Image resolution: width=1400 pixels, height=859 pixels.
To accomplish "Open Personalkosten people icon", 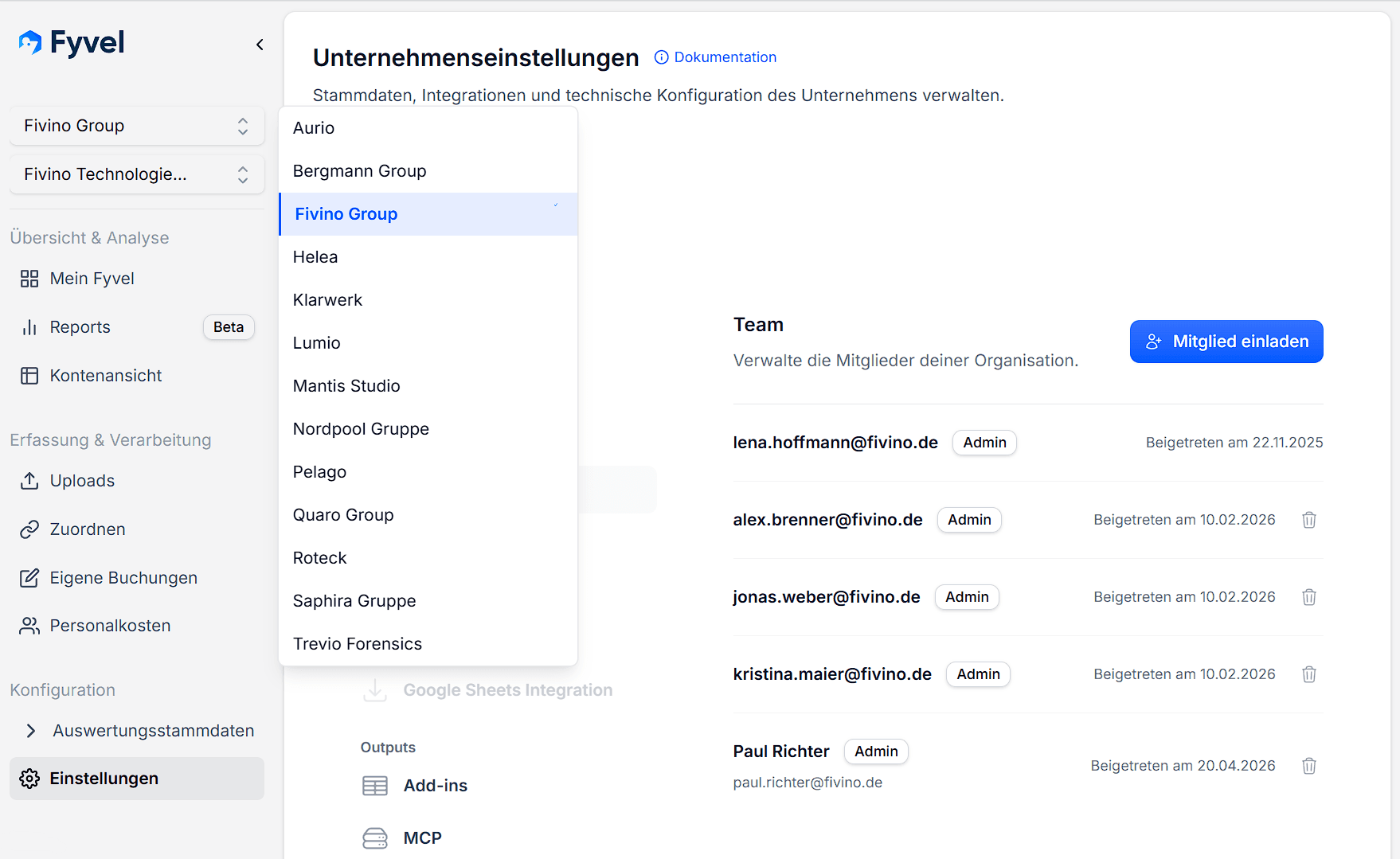I will click(x=29, y=626).
